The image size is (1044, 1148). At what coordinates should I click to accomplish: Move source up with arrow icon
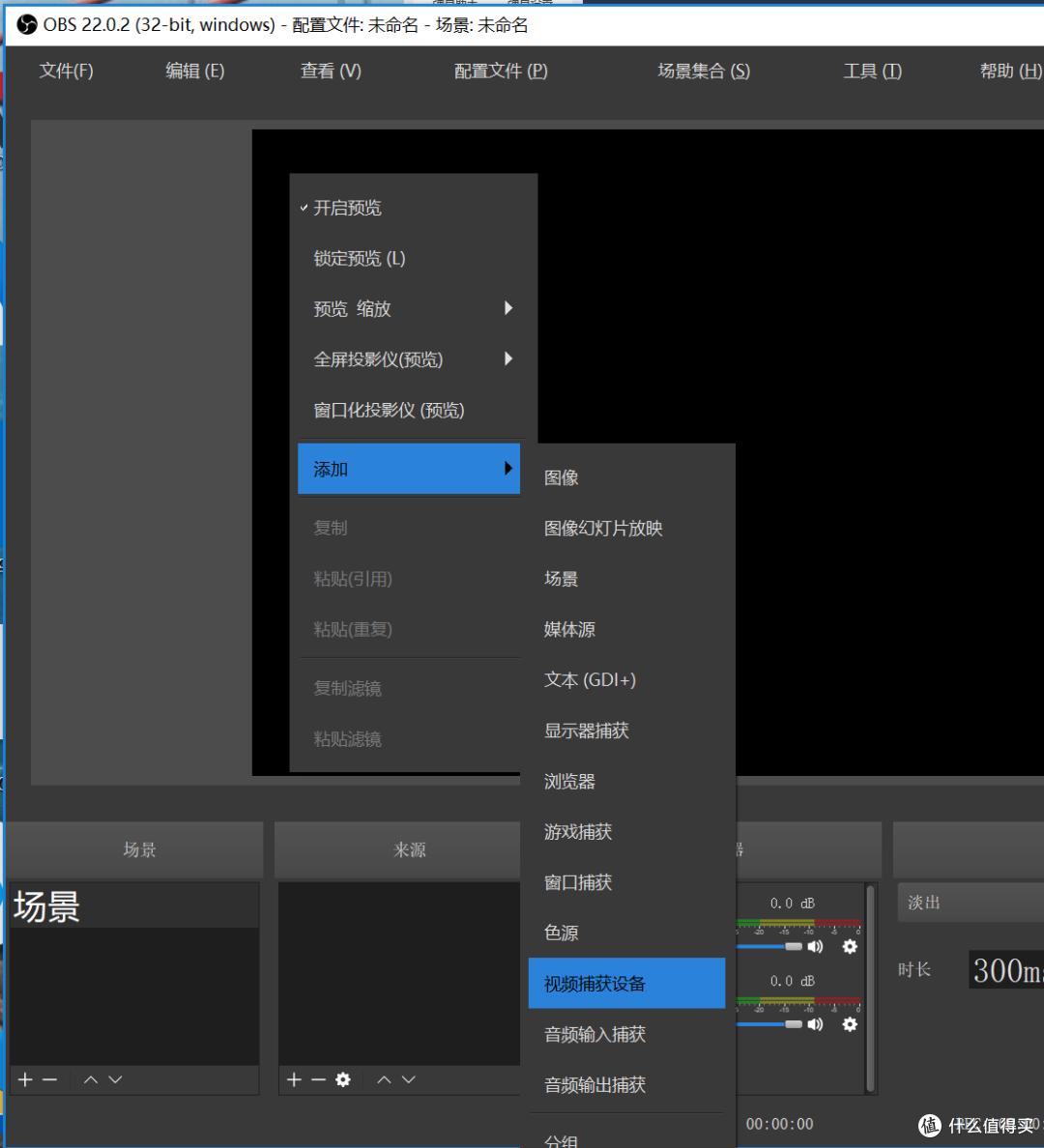click(384, 1079)
